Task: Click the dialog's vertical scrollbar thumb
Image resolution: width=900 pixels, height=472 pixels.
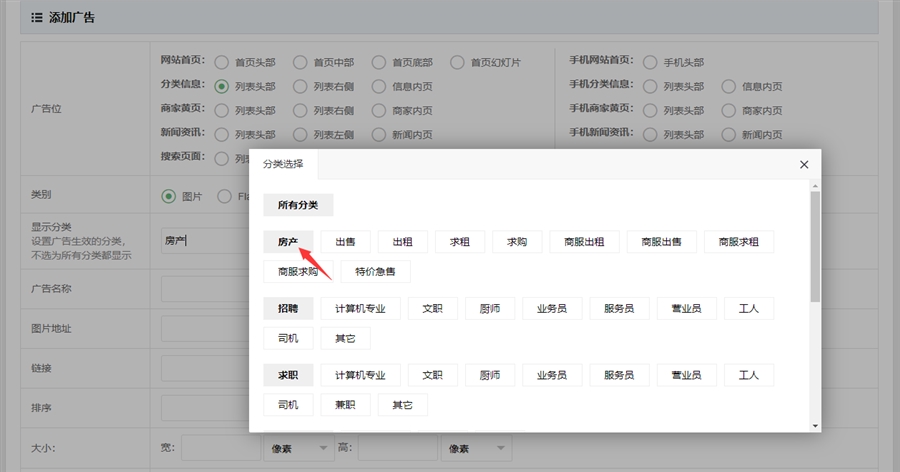Action: tap(815, 247)
